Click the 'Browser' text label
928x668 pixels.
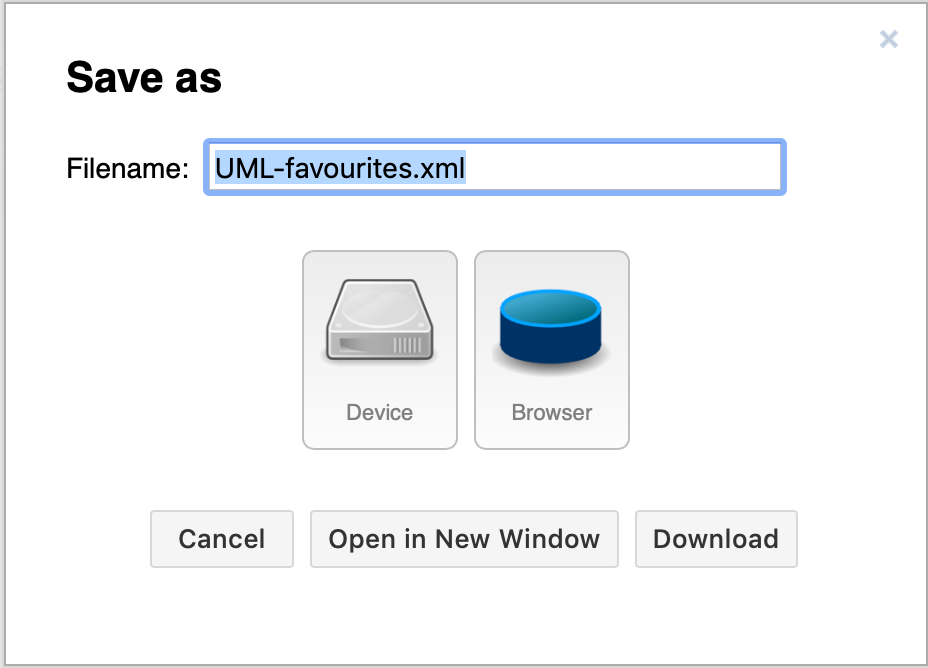tap(552, 412)
